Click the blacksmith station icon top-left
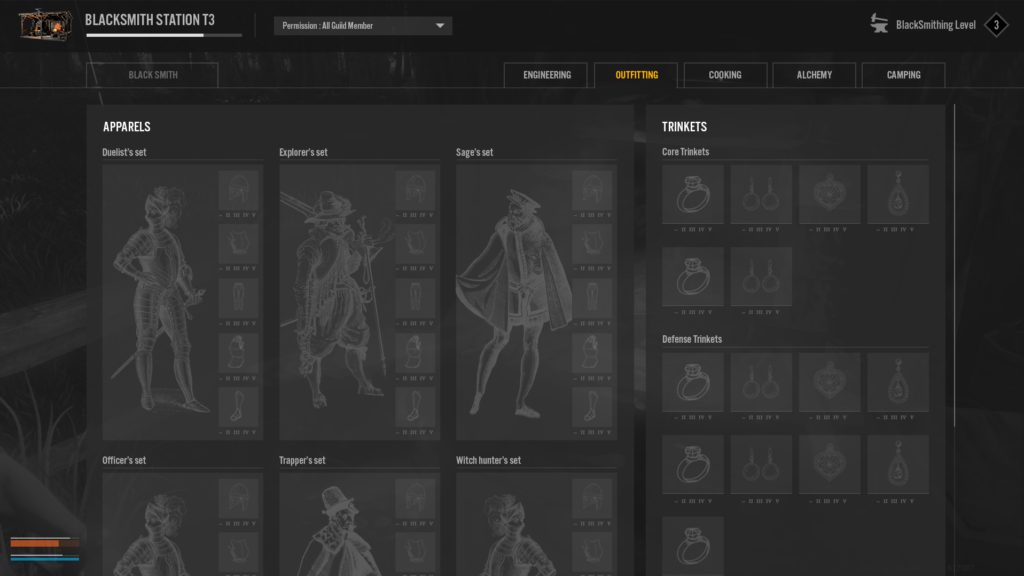1024x576 pixels. pyautogui.click(x=45, y=25)
